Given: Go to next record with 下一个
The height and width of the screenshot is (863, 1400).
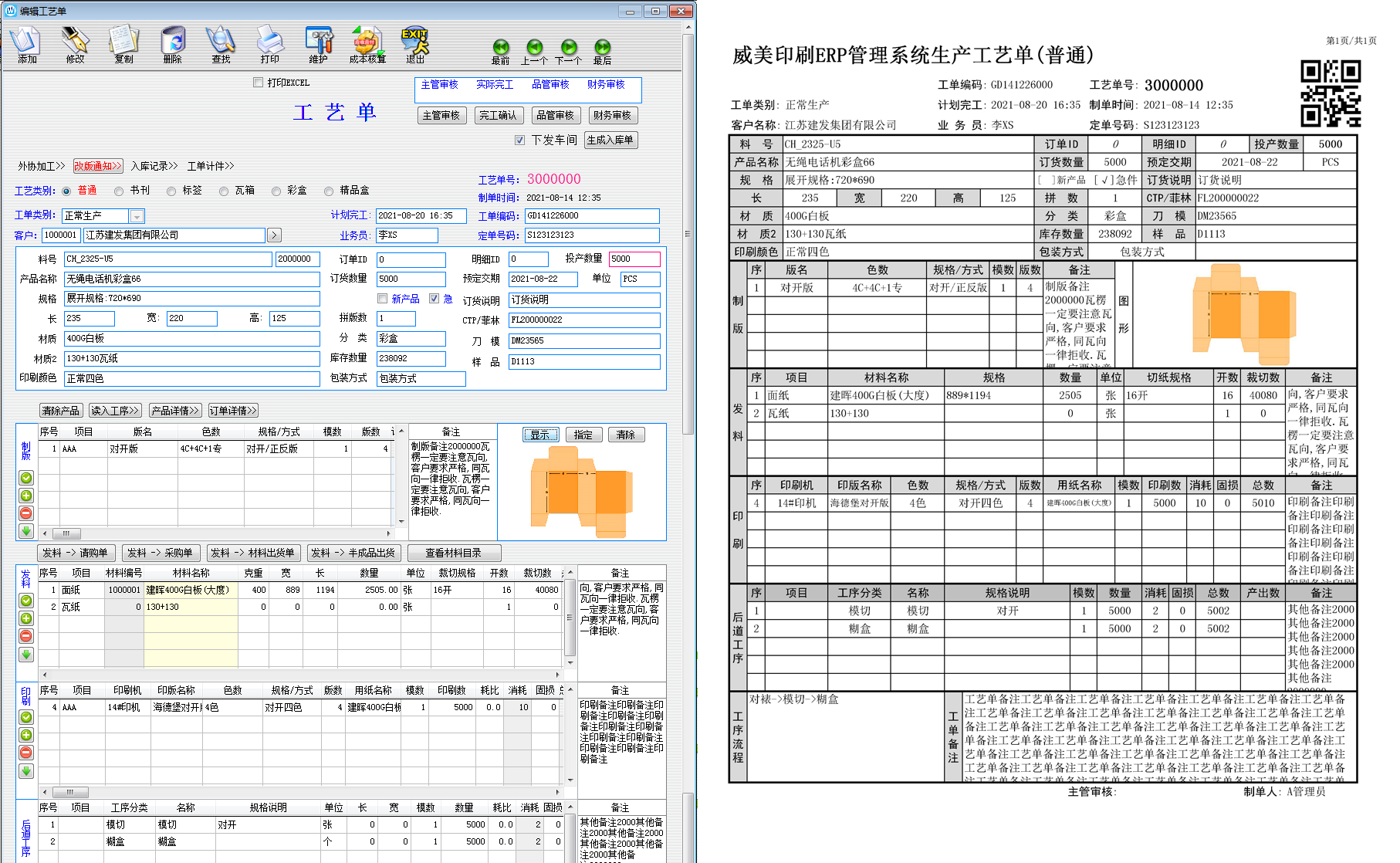Looking at the screenshot, I should (569, 52).
